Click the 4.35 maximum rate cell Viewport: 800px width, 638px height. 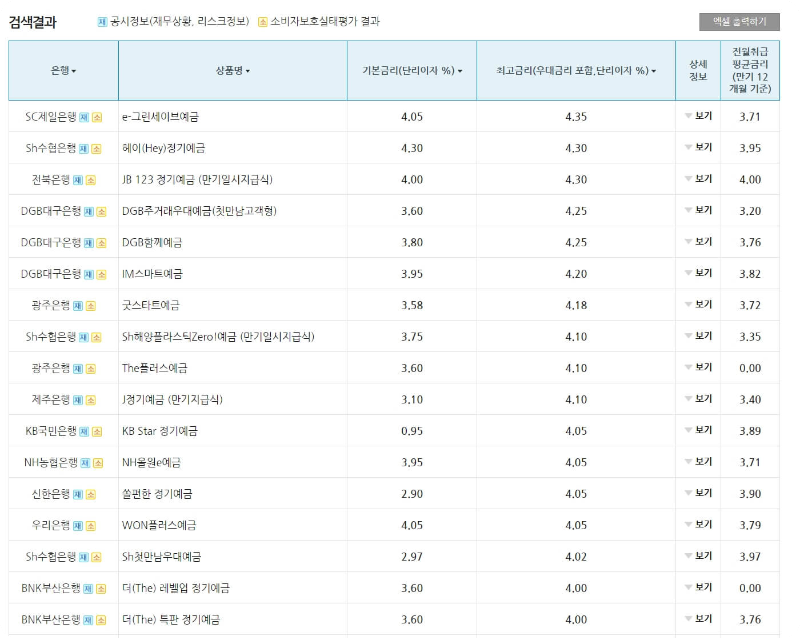[x=576, y=117]
